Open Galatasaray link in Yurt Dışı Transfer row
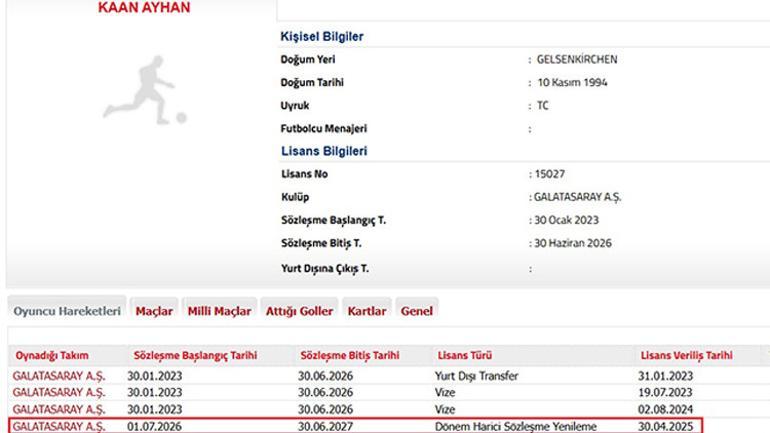This screenshot has width=770, height=433. (x=59, y=376)
